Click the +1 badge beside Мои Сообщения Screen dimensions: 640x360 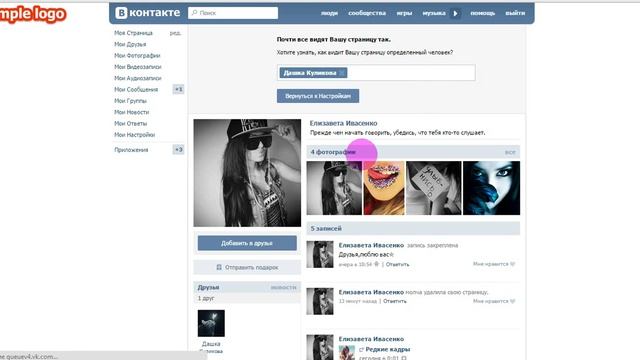coord(178,89)
